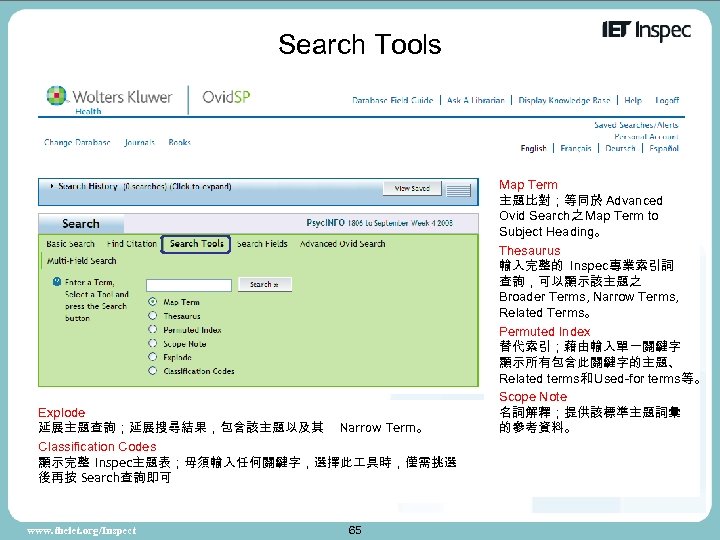This screenshot has height=540, width=720.
Task: Click the Search panel header label
Action: 81,224
